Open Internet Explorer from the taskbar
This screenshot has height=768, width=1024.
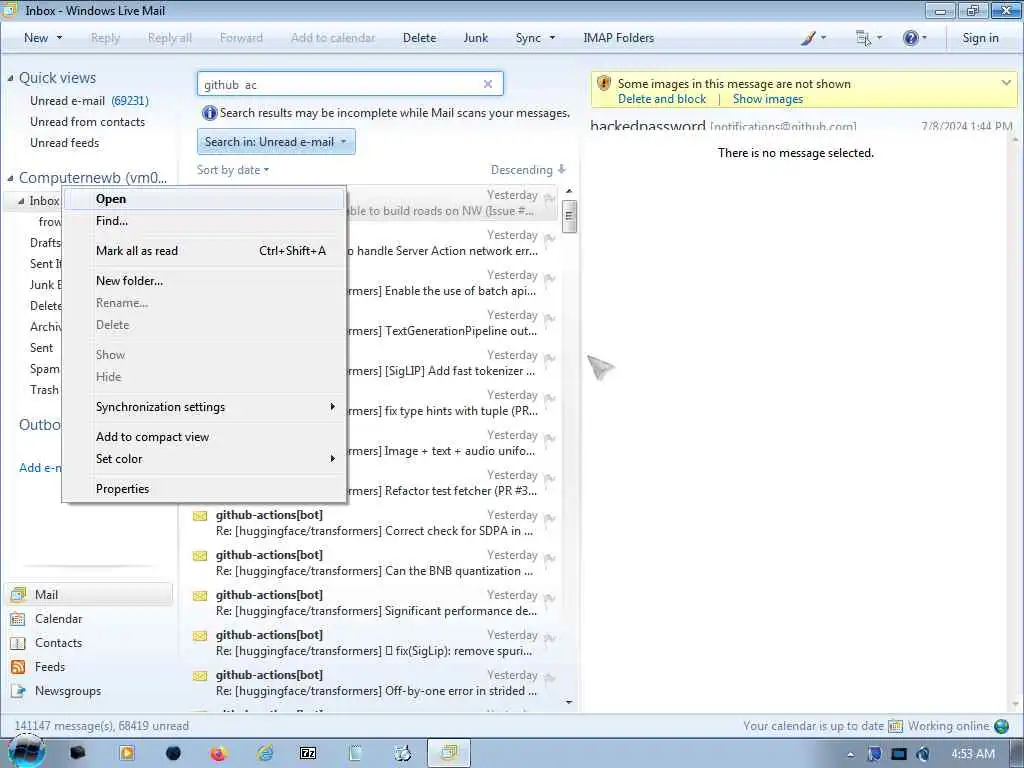click(265, 754)
